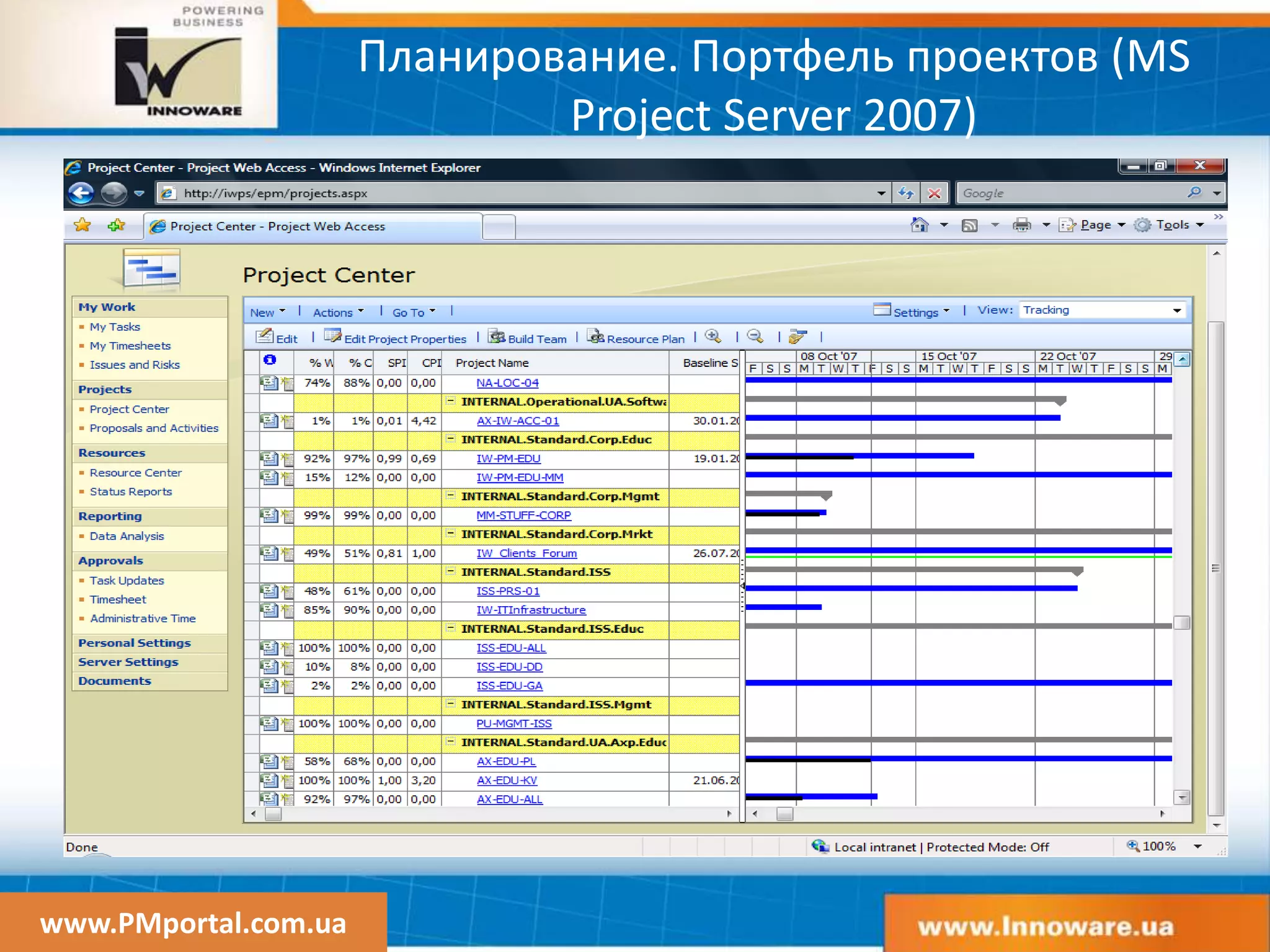Collapse the INTERNAL.Operational.UA.Softwa group
Viewport: 1270px width, 952px height.
(451, 401)
